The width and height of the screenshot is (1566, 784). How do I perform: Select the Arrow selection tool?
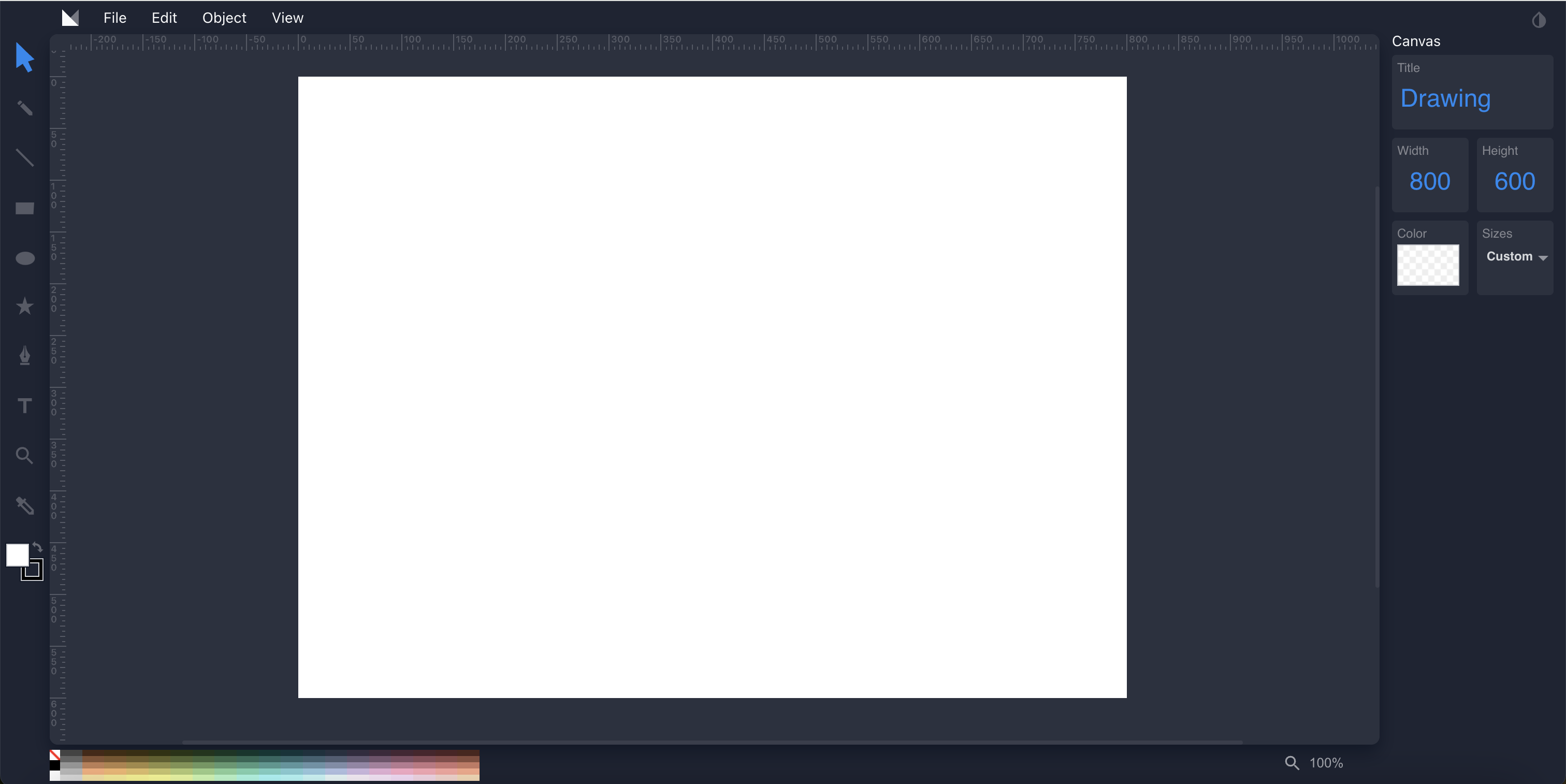(x=25, y=58)
